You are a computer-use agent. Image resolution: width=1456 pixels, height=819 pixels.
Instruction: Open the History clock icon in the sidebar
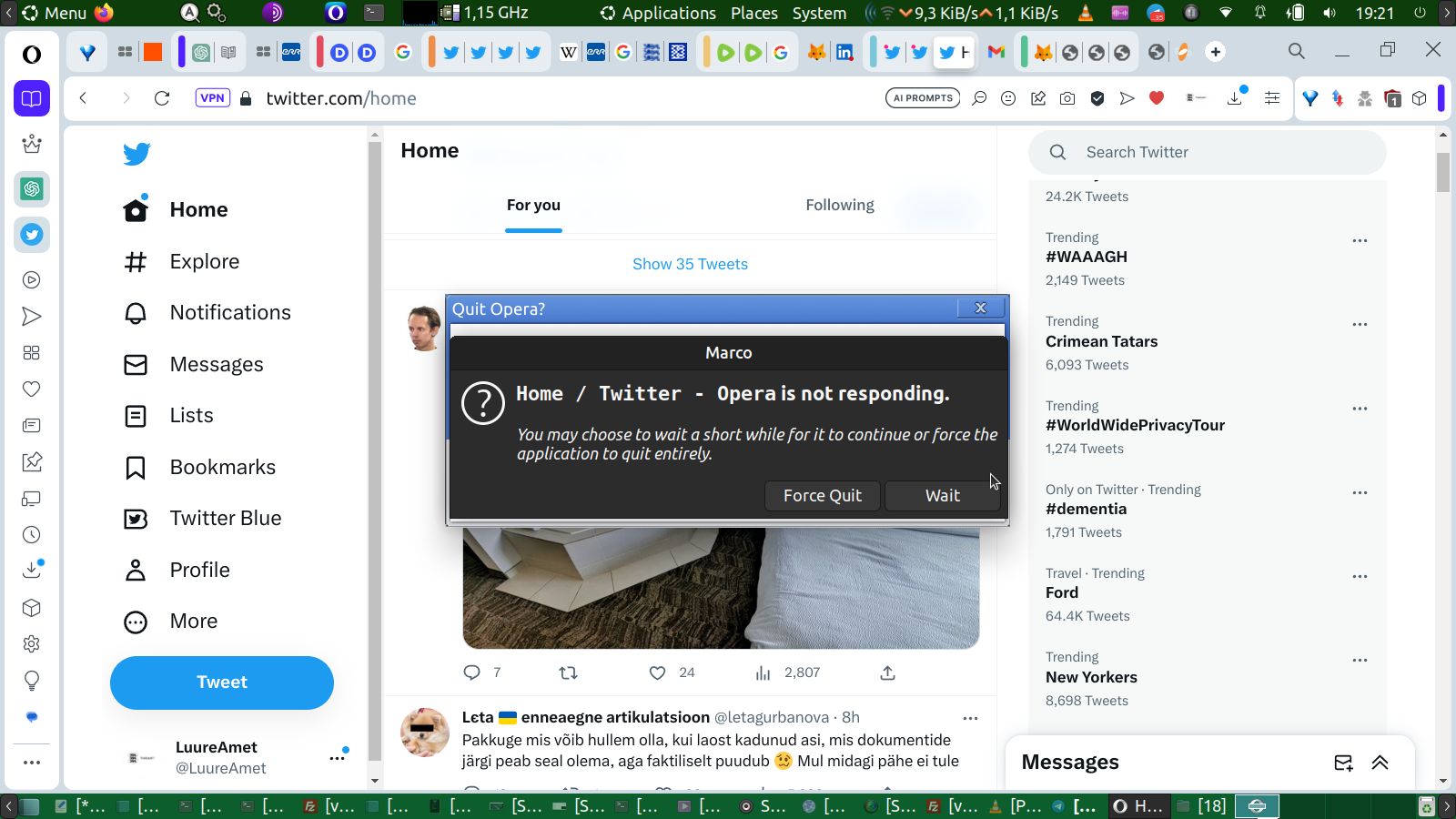tap(32, 535)
